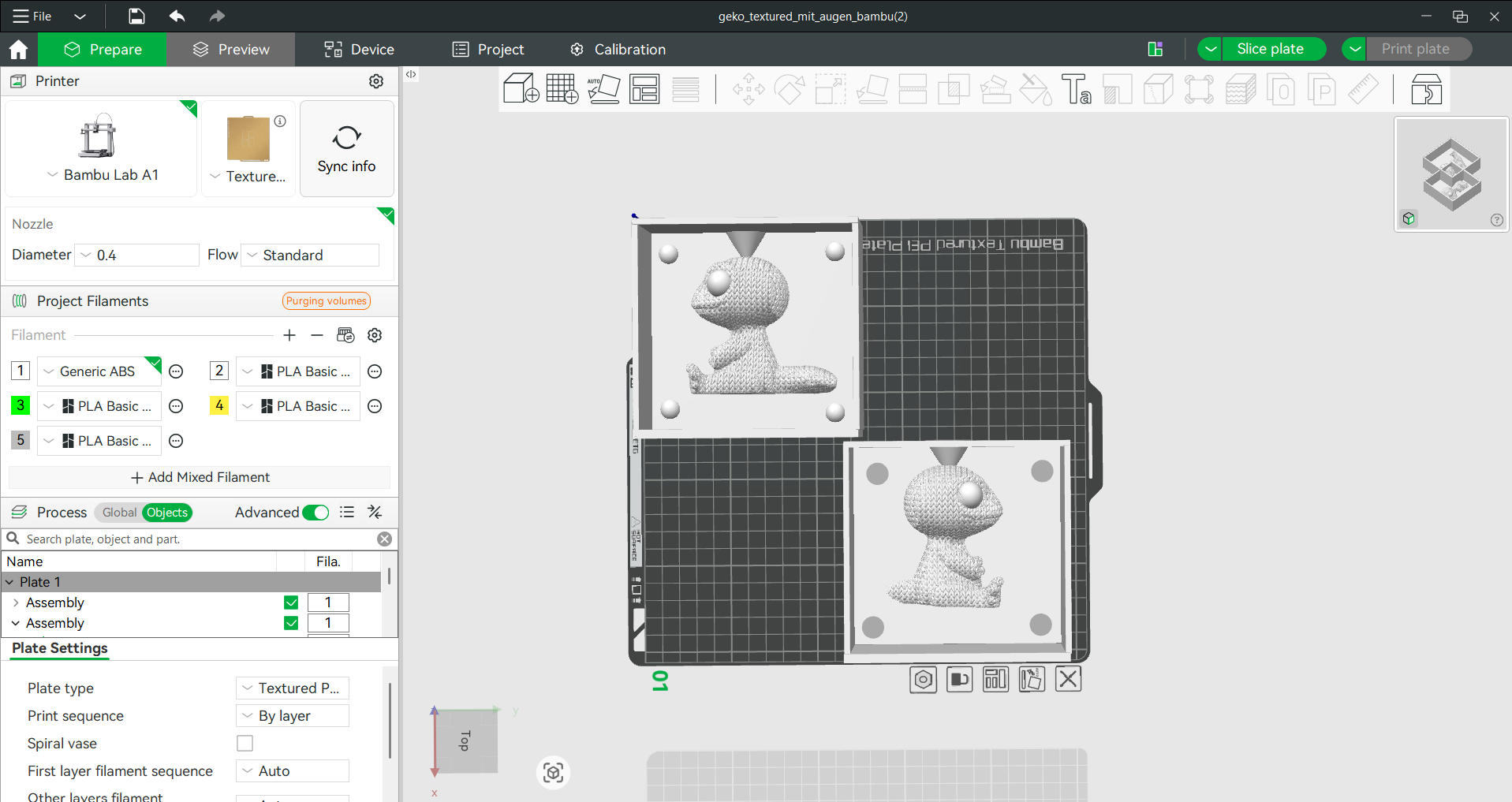Screen dimensions: 1512x802
Task: Switch Process scope to Global
Action: (x=119, y=513)
